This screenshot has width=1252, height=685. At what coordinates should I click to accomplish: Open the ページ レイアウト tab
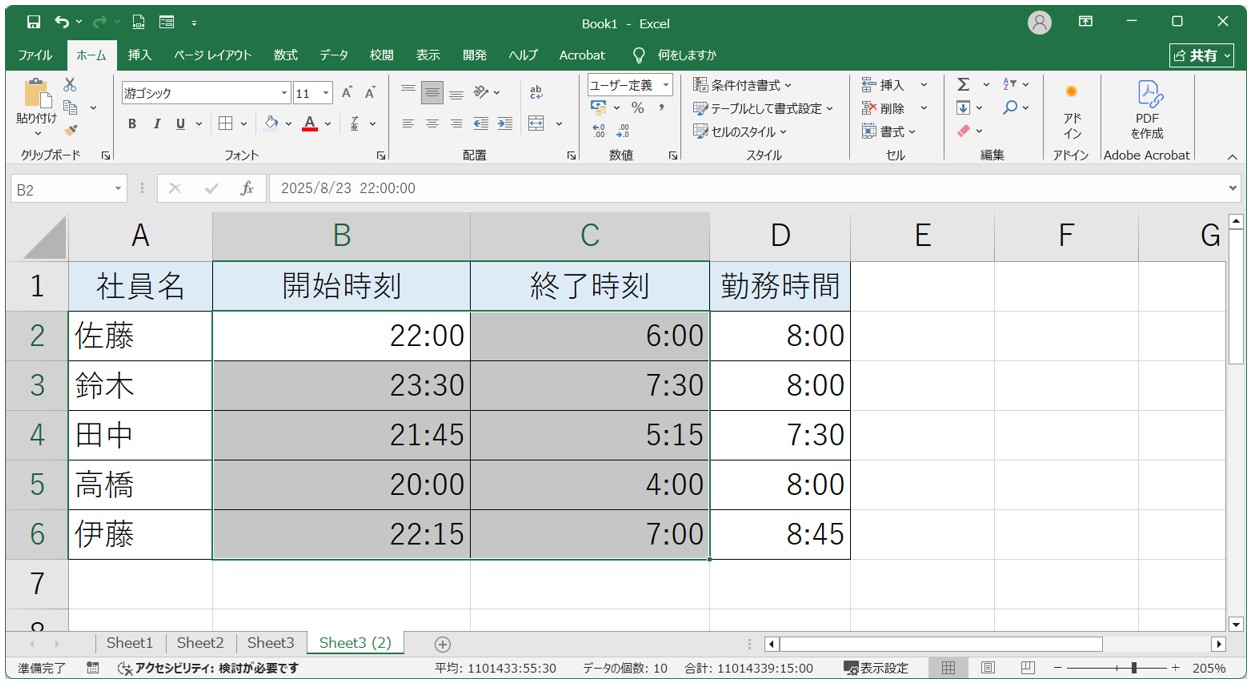tap(213, 55)
